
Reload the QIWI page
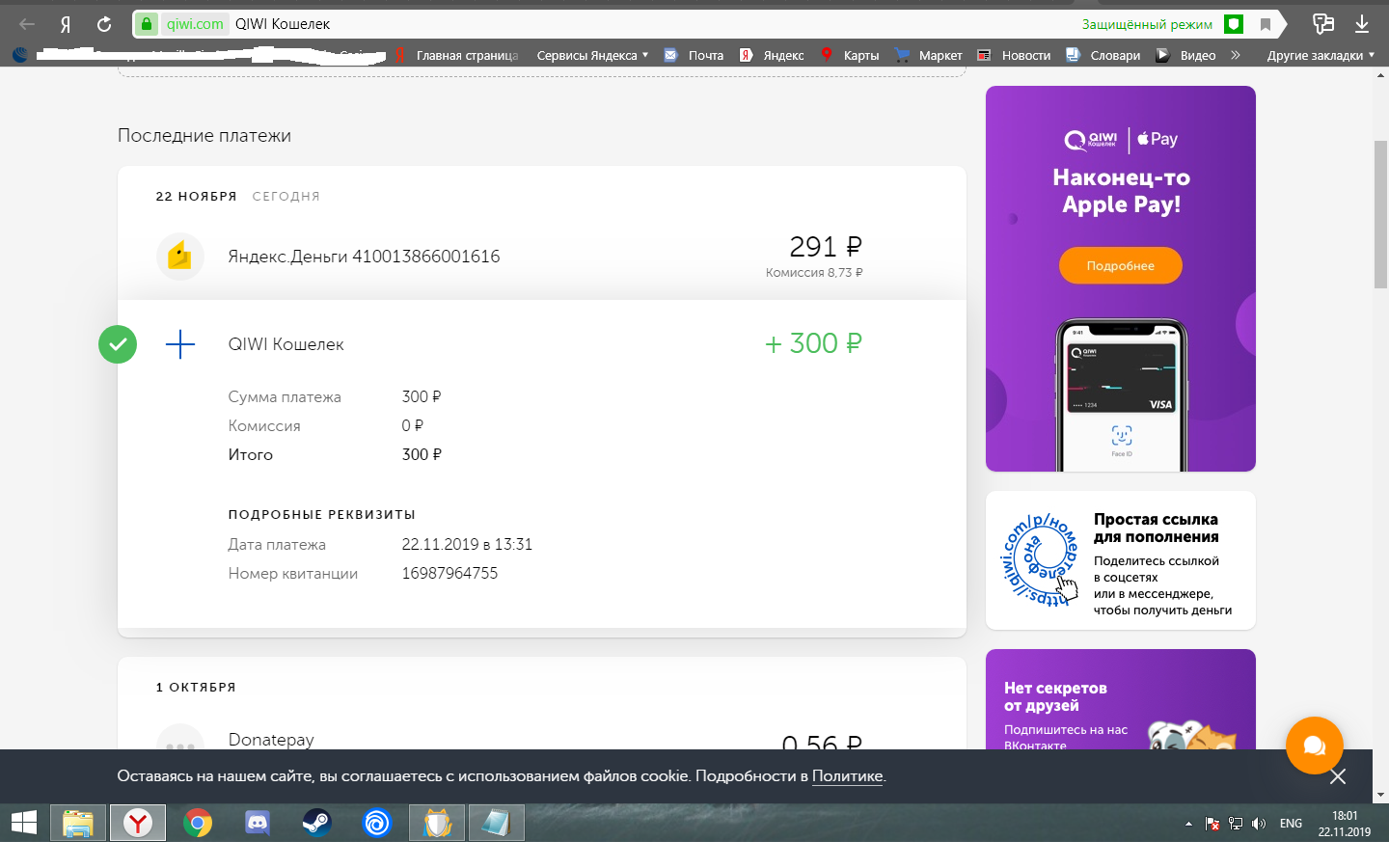click(104, 24)
